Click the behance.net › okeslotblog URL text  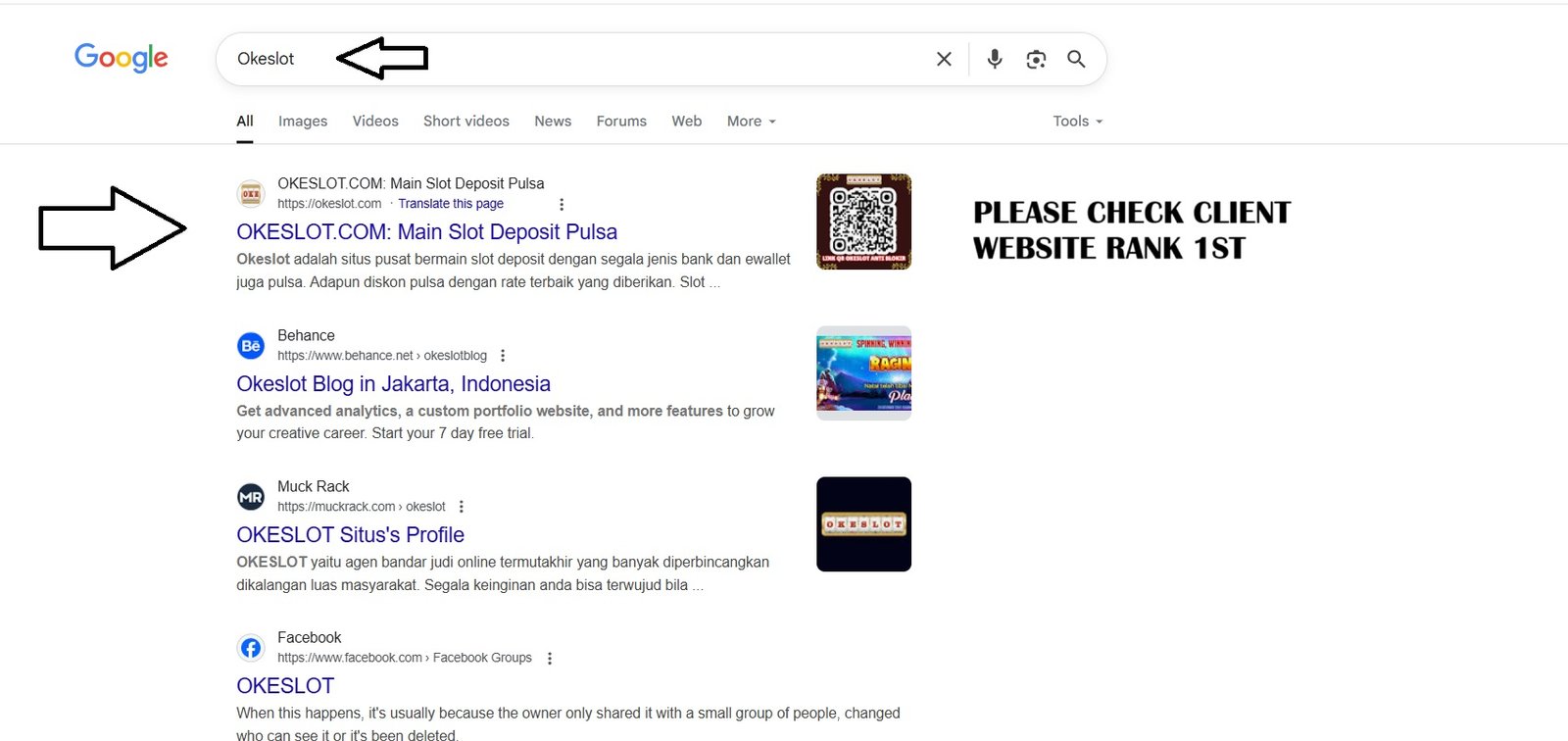click(382, 356)
